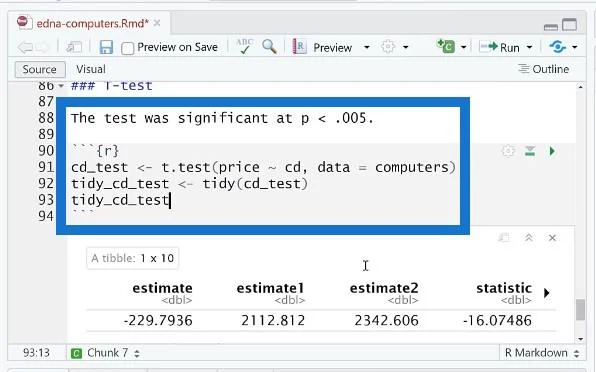
Task: Click the editor scroll down arrow
Action: 580,339
